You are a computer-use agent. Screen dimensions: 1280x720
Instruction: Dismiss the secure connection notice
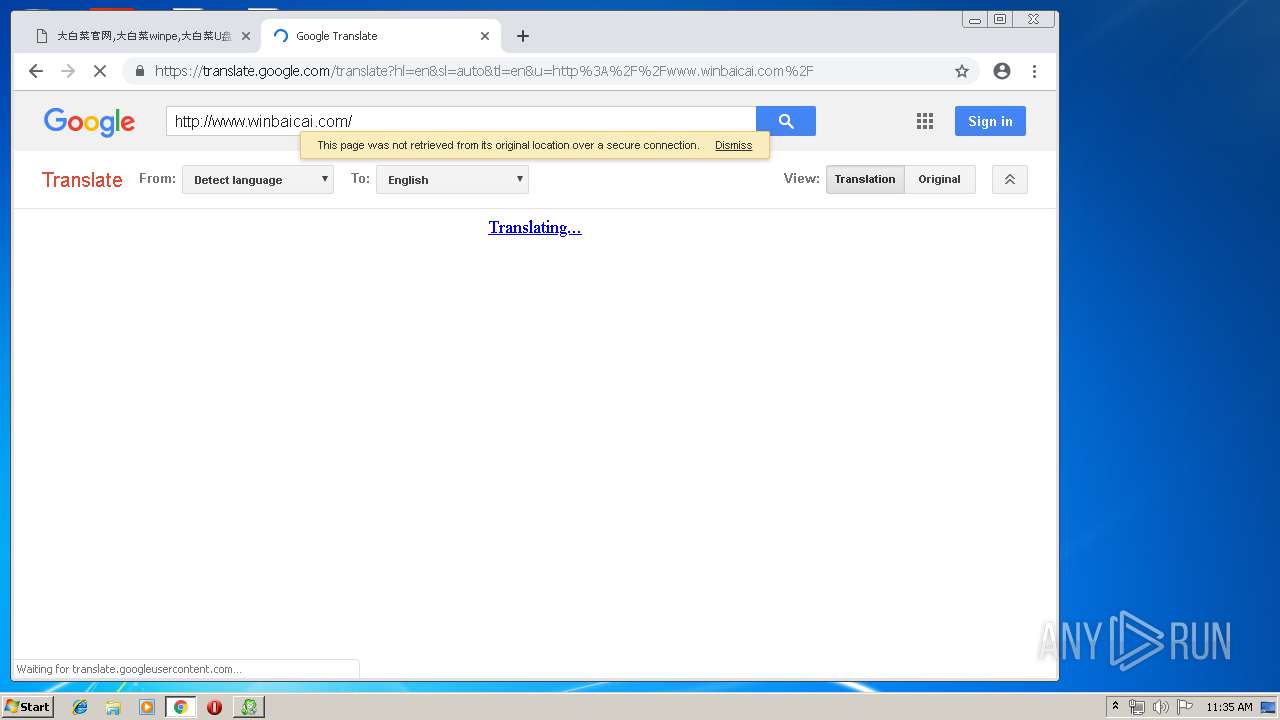click(x=733, y=145)
